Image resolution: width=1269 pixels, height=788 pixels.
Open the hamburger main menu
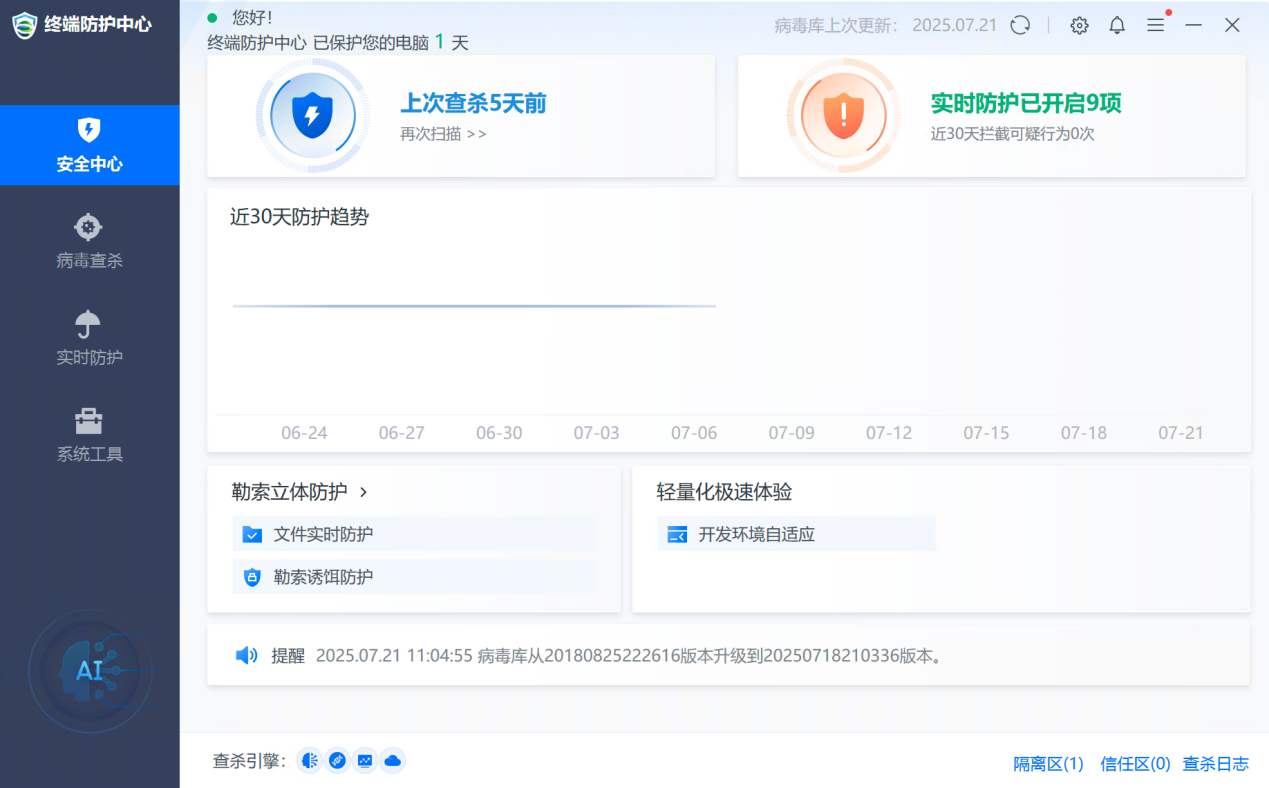[1155, 26]
